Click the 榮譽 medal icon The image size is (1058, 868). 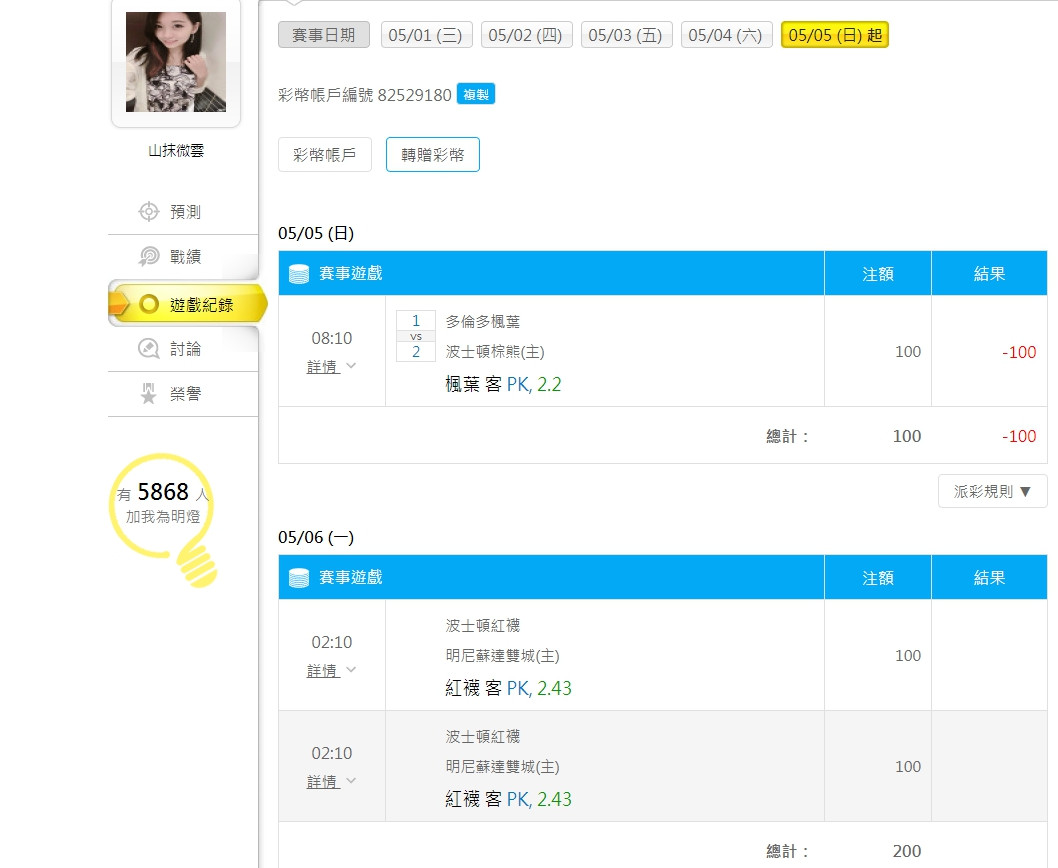[x=148, y=394]
